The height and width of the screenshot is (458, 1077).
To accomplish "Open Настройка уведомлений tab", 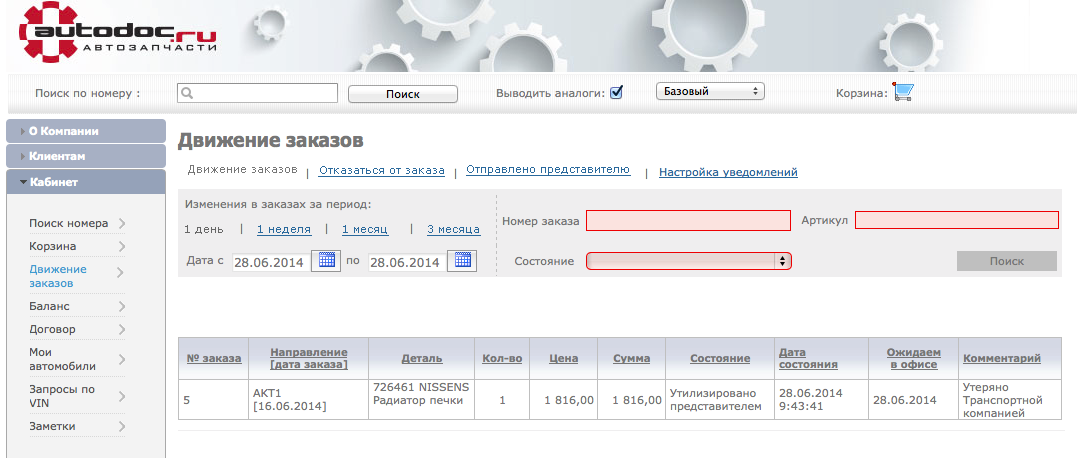I will (x=727, y=172).
